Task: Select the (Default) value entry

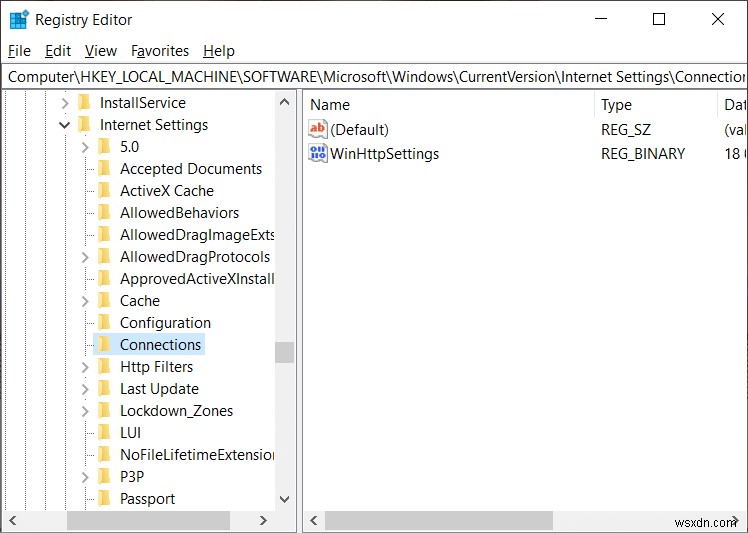Action: [x=359, y=130]
